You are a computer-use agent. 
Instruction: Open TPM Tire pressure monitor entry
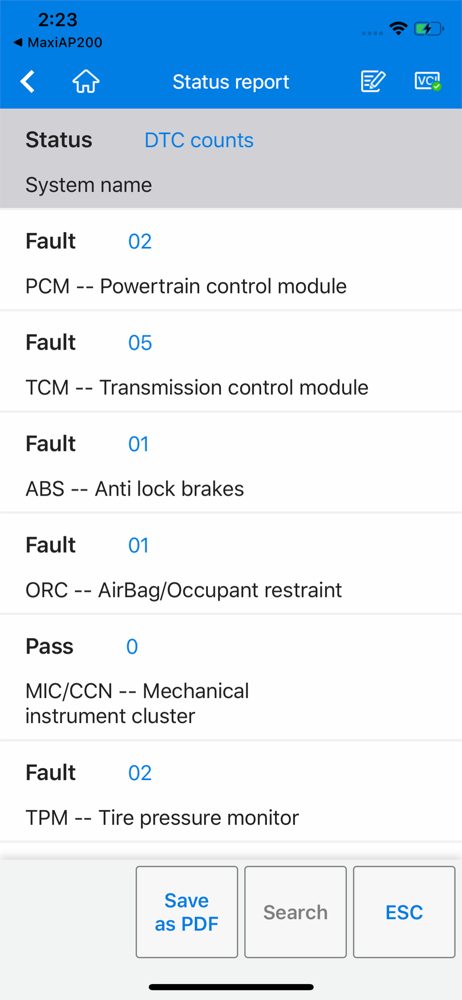click(x=231, y=791)
